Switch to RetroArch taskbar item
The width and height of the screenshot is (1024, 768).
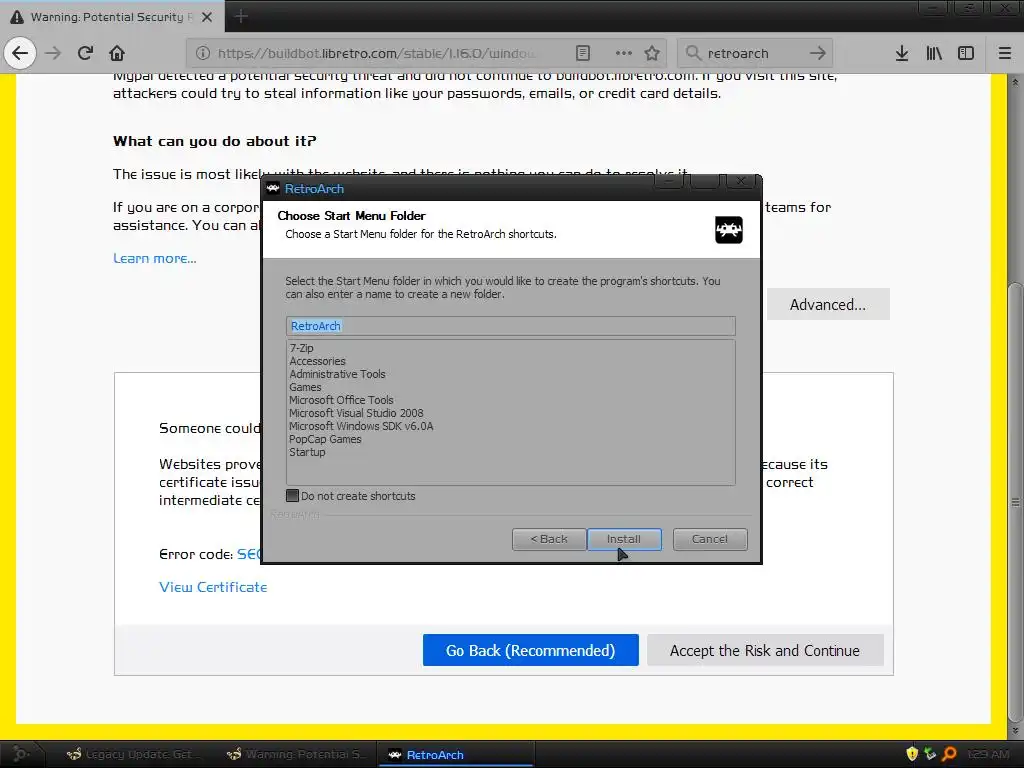click(x=456, y=754)
